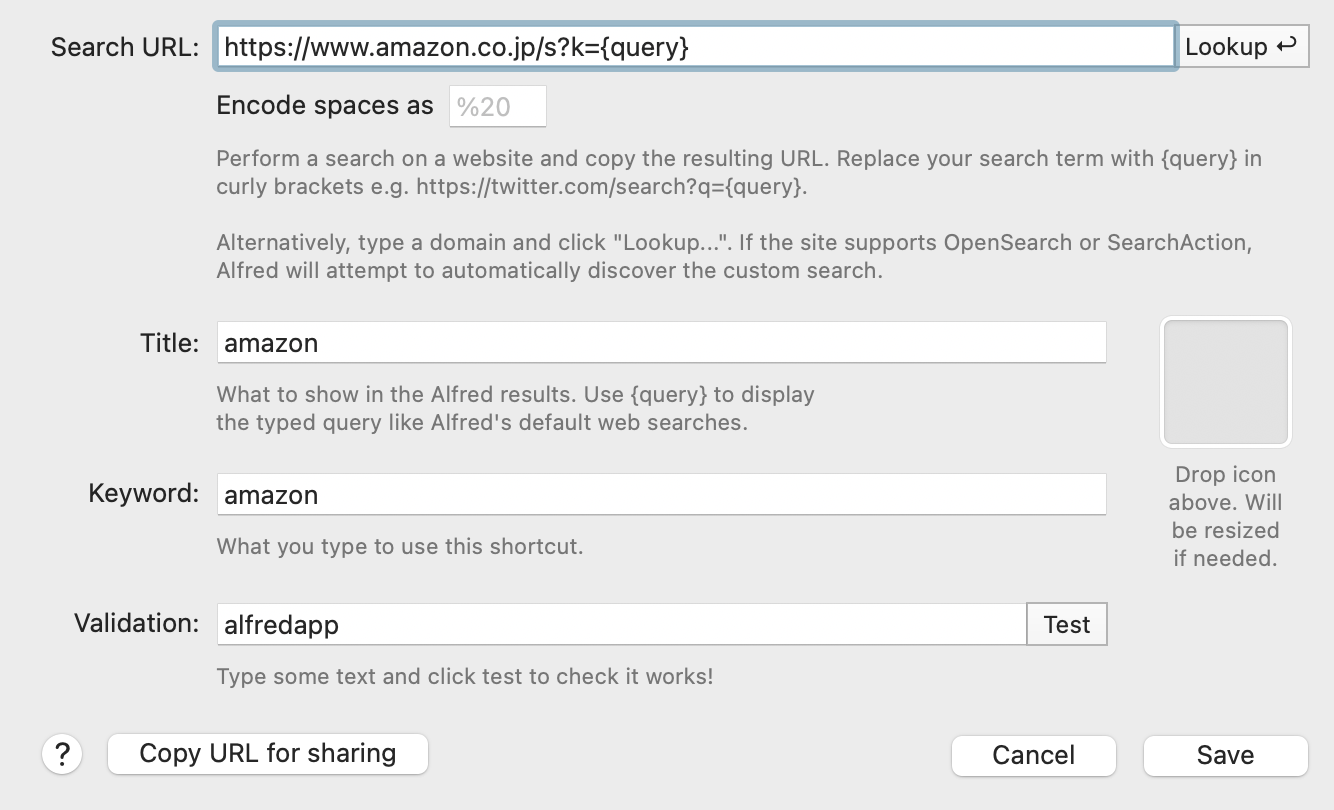The width and height of the screenshot is (1334, 810).
Task: Click the 'Keyword:' label
Action: point(144,494)
